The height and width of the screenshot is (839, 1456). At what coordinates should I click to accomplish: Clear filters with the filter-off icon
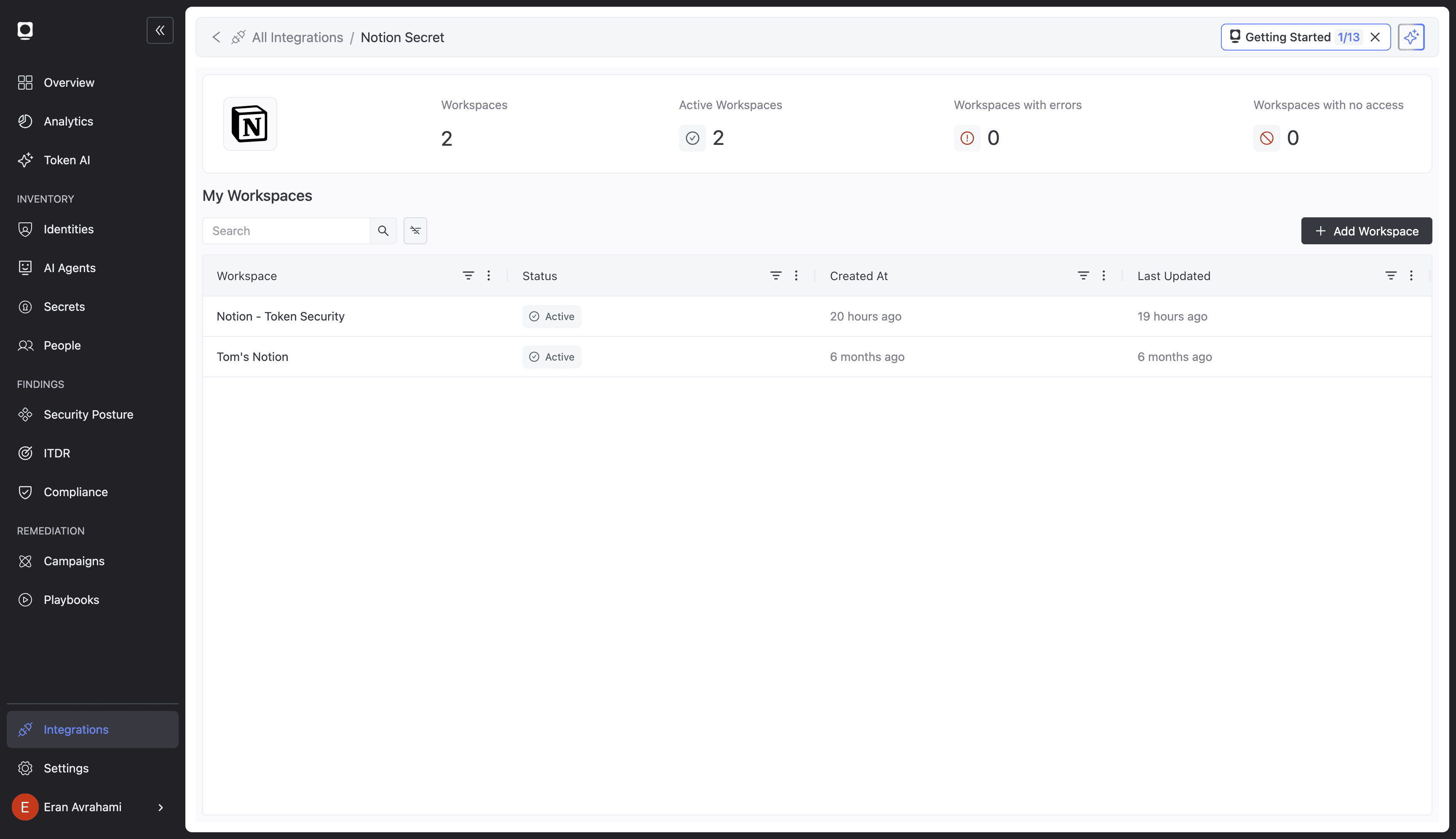415,230
